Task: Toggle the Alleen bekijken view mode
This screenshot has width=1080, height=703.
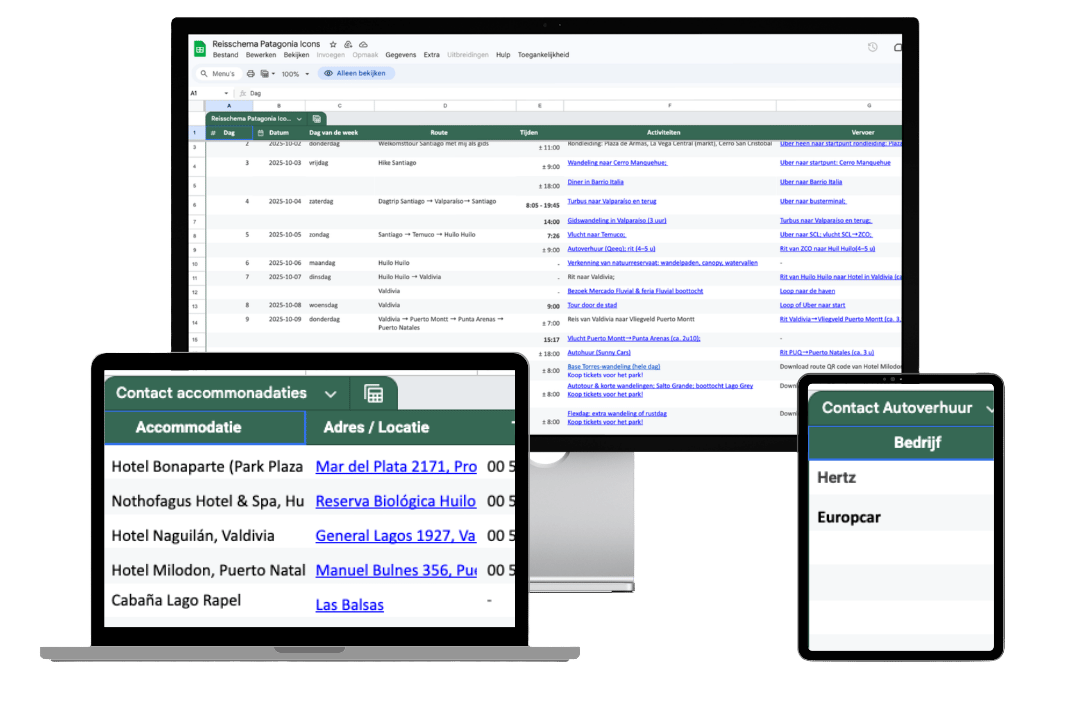Action: 361,74
